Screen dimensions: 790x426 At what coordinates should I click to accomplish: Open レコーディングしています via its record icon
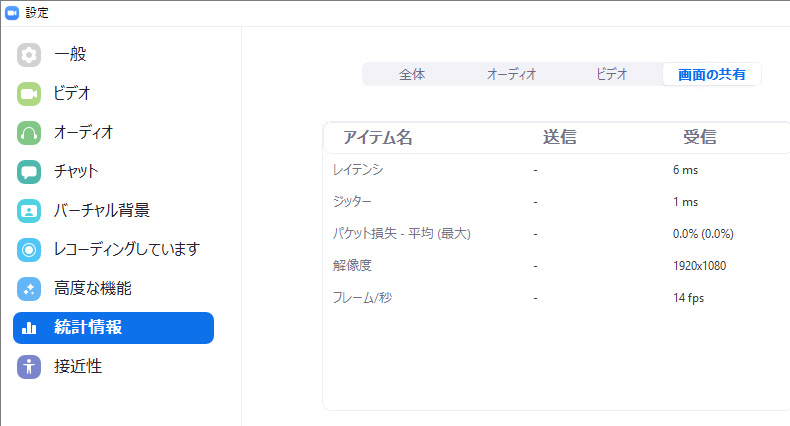point(29,249)
